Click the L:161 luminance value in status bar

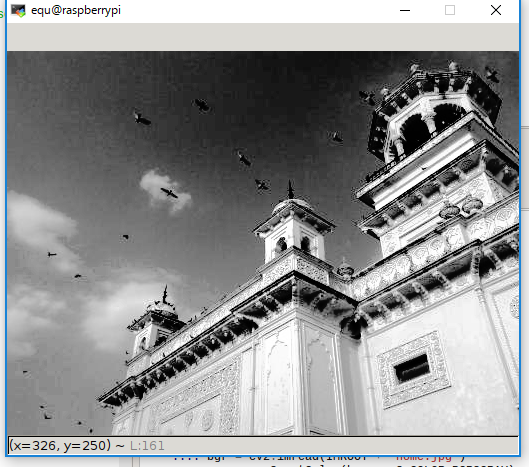[x=147, y=446]
